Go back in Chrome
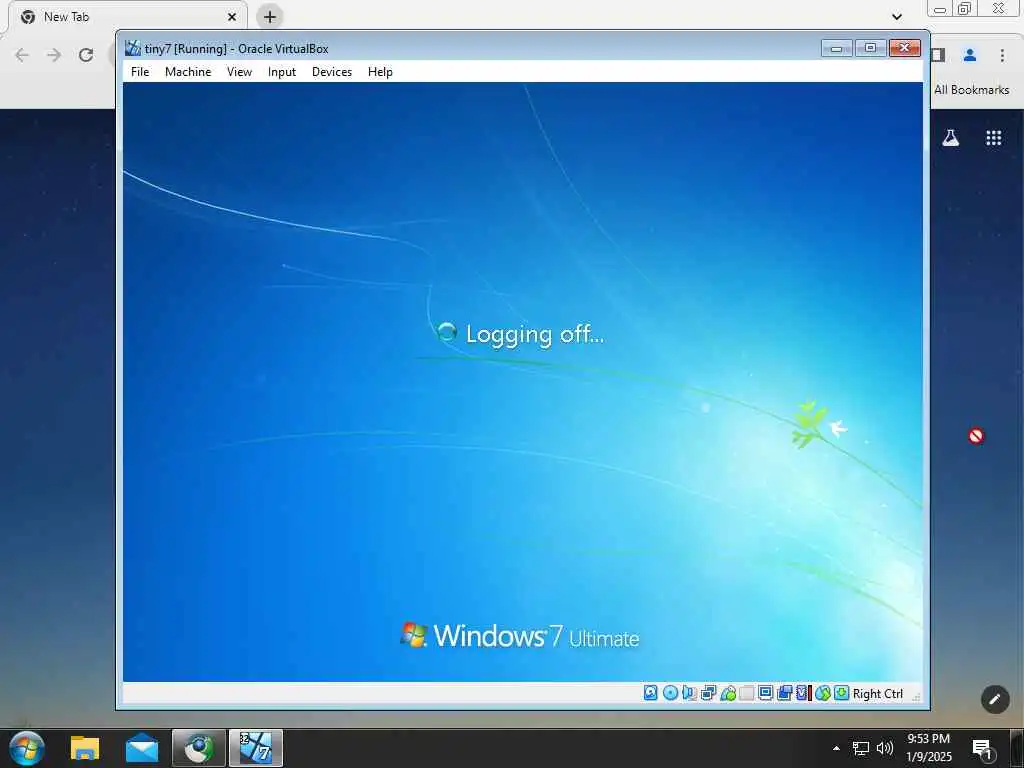Image resolution: width=1024 pixels, height=768 pixels. [x=22, y=55]
